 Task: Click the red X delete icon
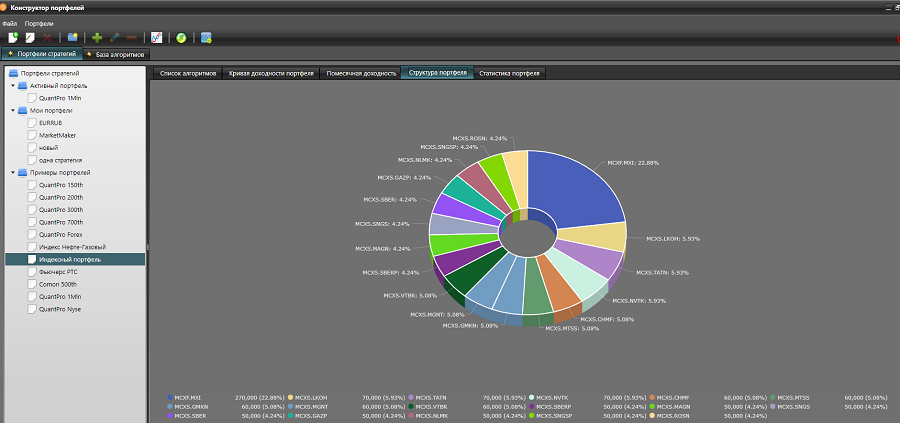[48, 37]
